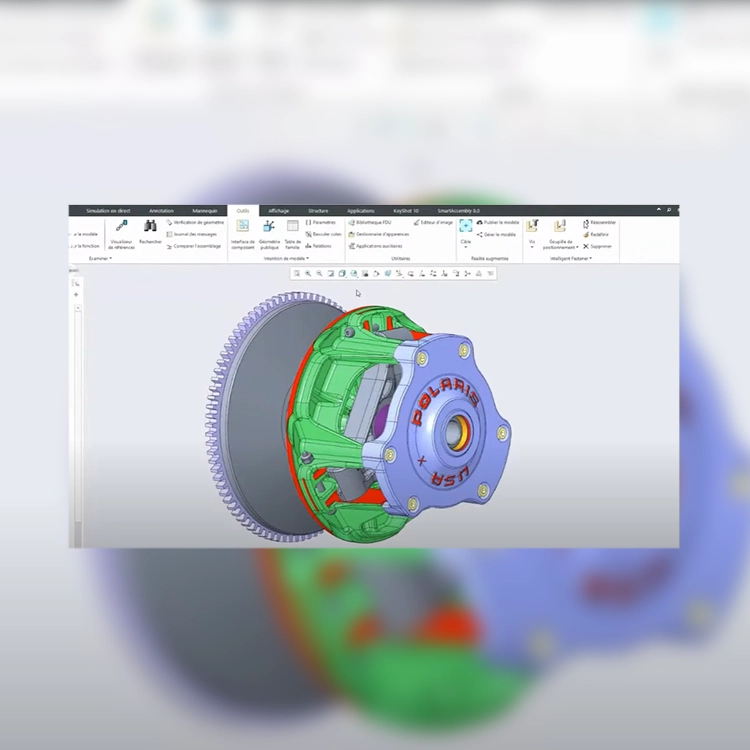Expand the Examiner group overflow
Image resolution: width=750 pixels, height=750 pixels.
(x=100, y=258)
